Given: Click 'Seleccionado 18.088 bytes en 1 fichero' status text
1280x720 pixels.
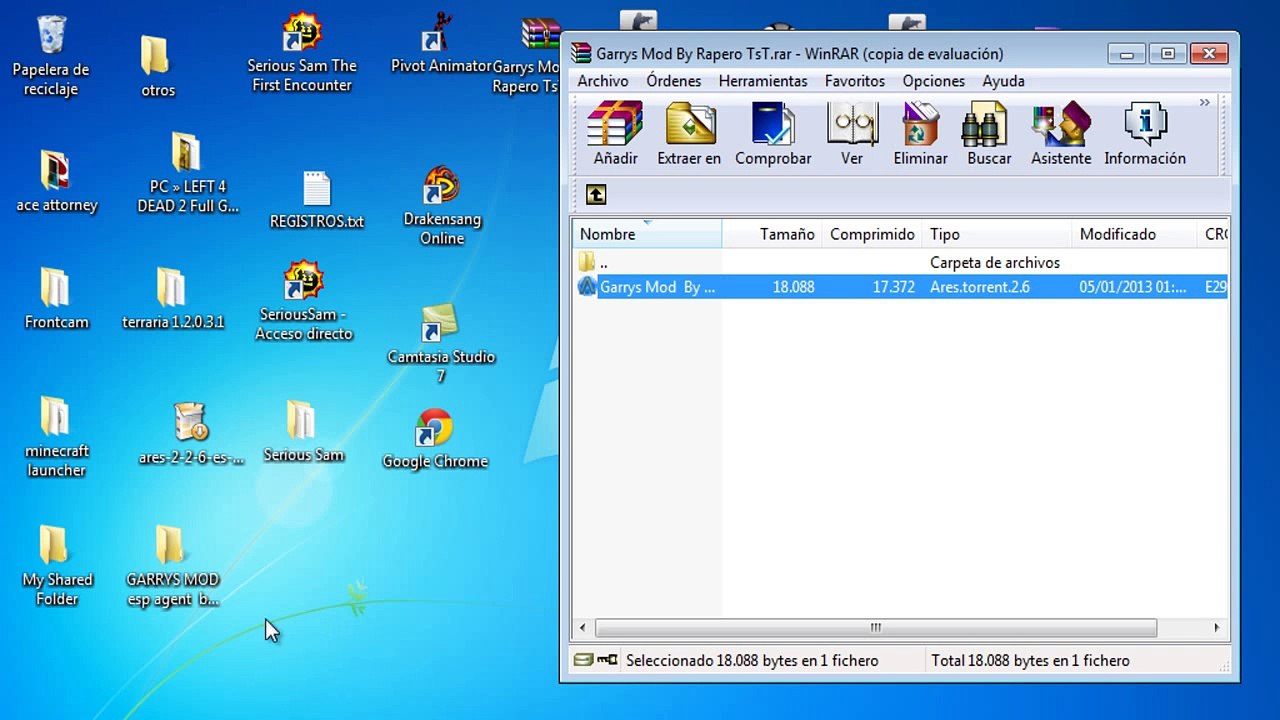Looking at the screenshot, I should coord(752,661).
